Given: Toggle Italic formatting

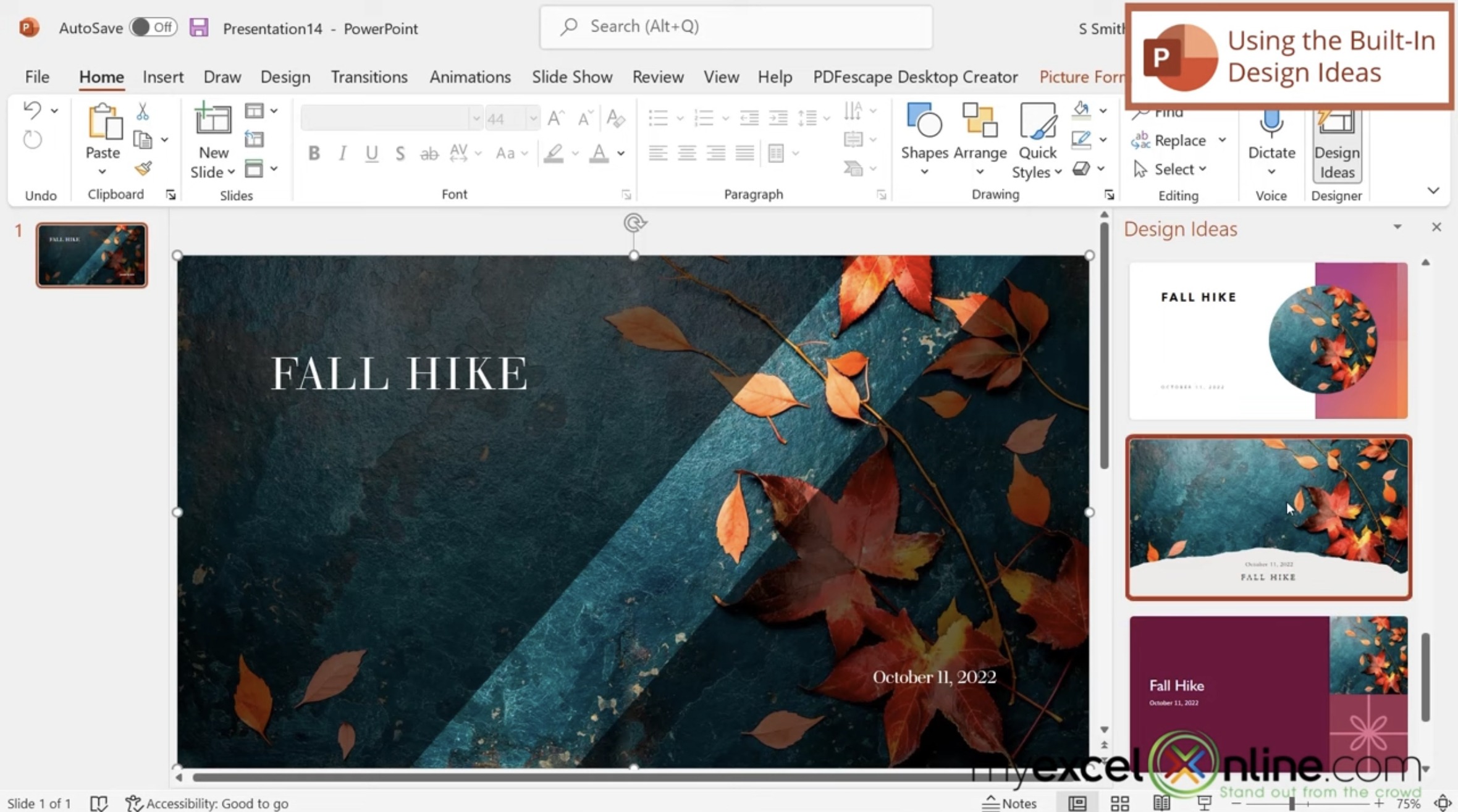Looking at the screenshot, I should click(x=342, y=153).
